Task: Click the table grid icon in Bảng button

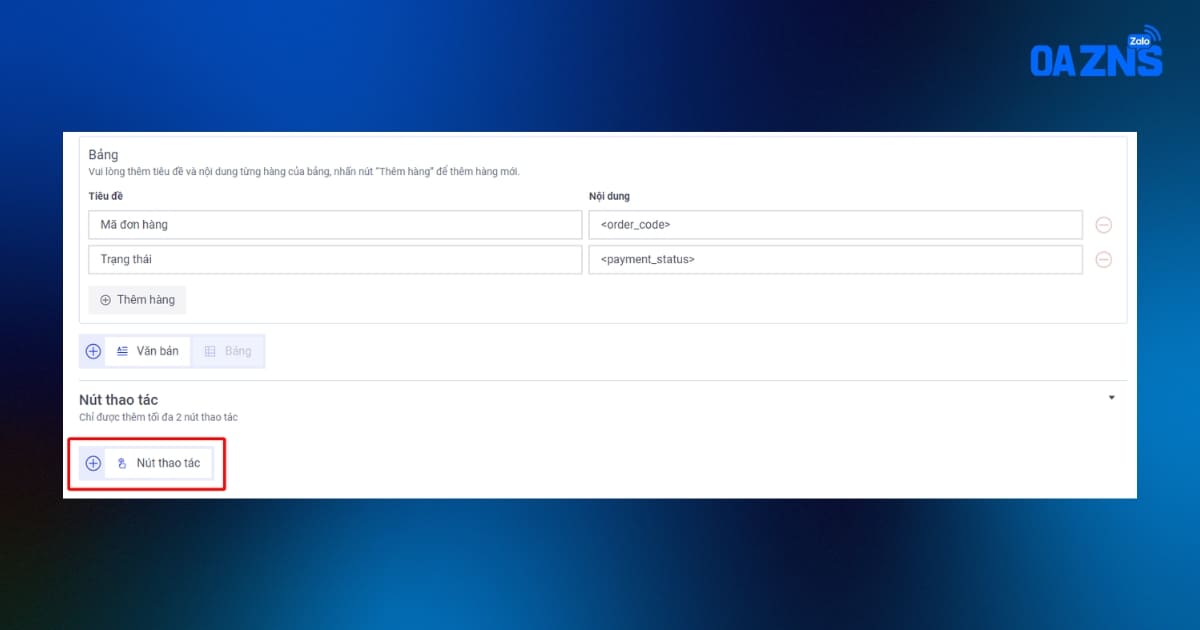Action: (210, 351)
